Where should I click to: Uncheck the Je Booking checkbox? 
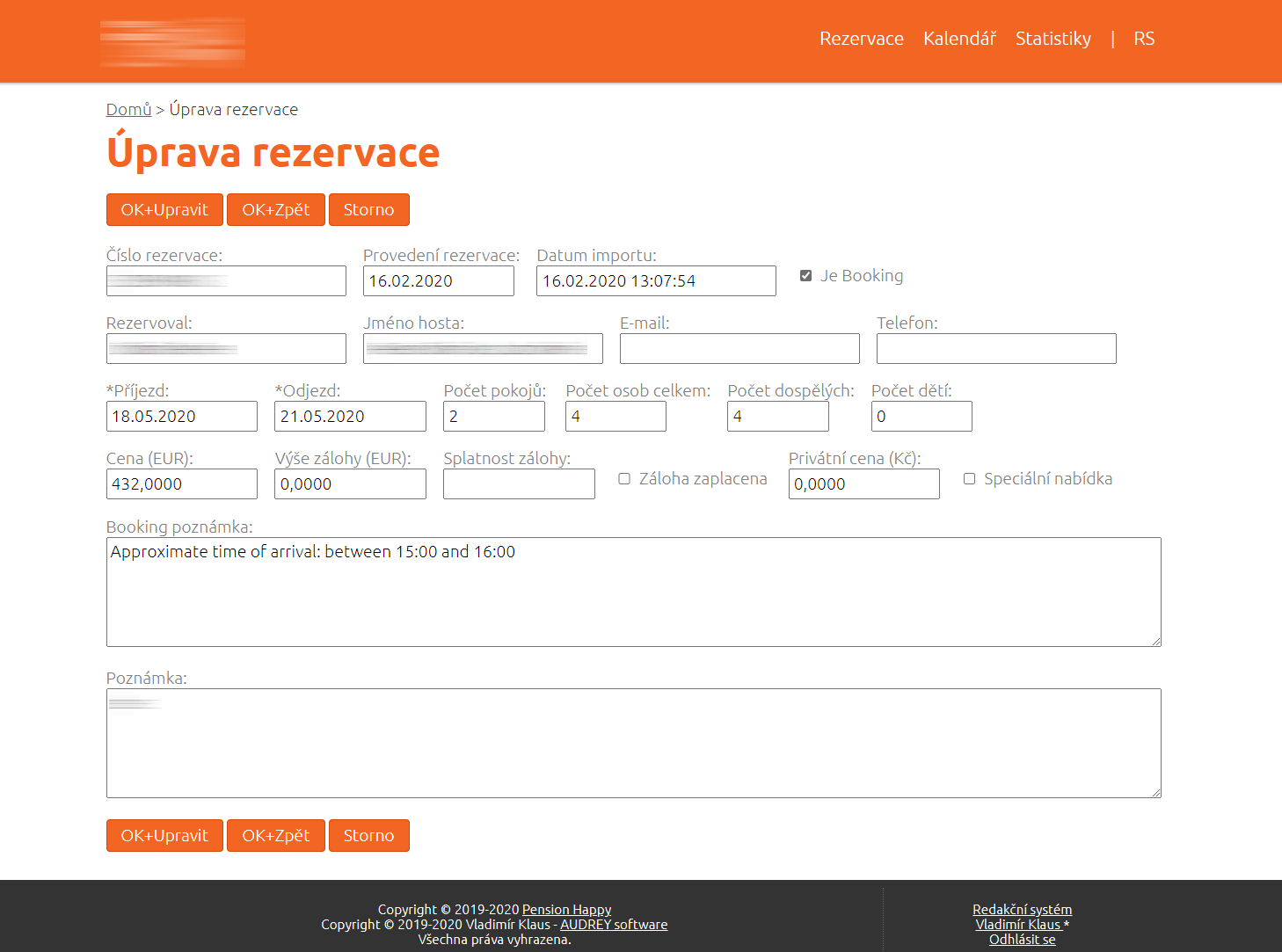[x=805, y=276]
